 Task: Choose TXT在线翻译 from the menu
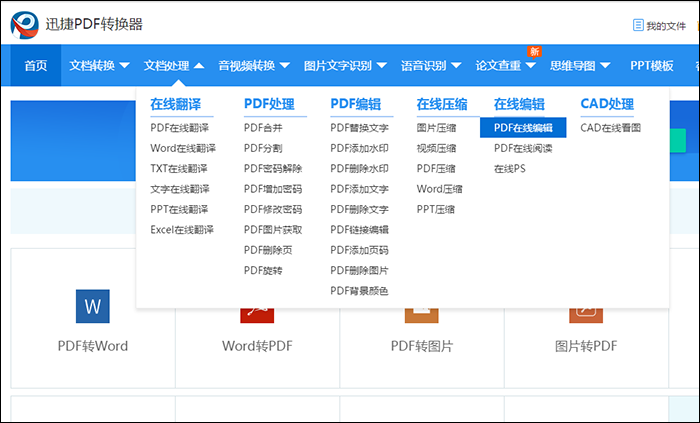tap(179, 169)
